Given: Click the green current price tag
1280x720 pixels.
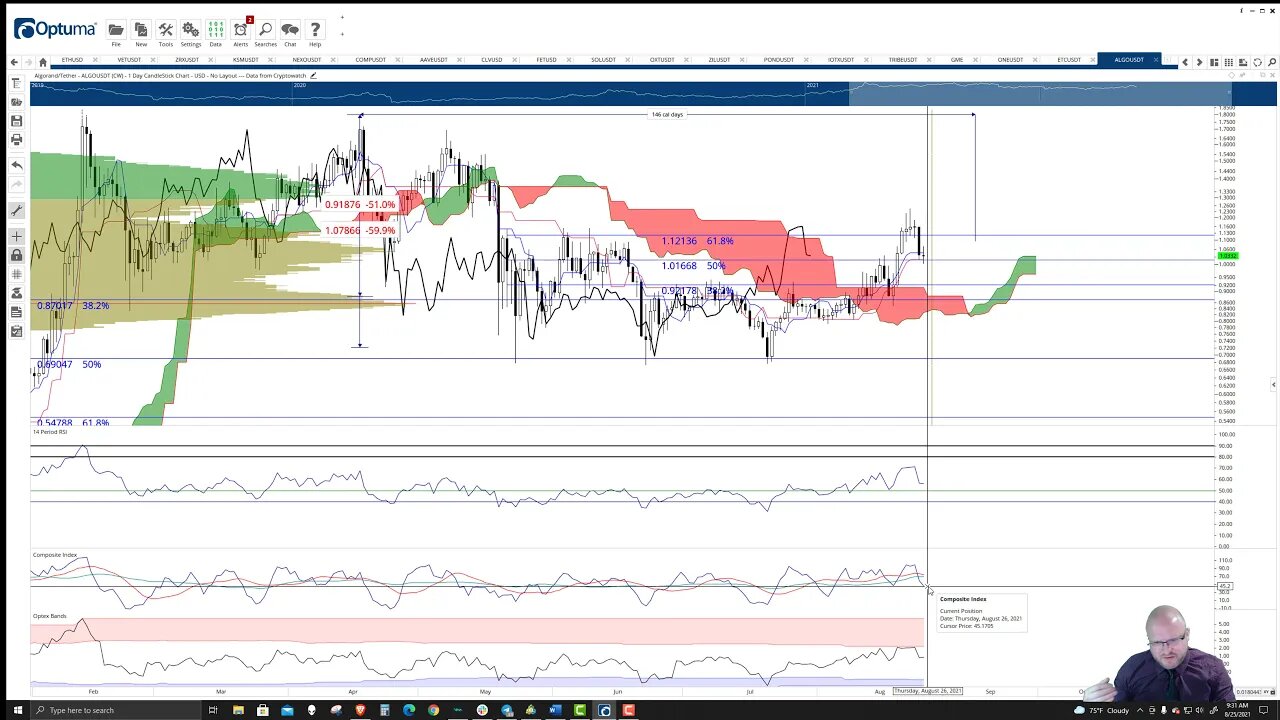Looking at the screenshot, I should [1226, 257].
